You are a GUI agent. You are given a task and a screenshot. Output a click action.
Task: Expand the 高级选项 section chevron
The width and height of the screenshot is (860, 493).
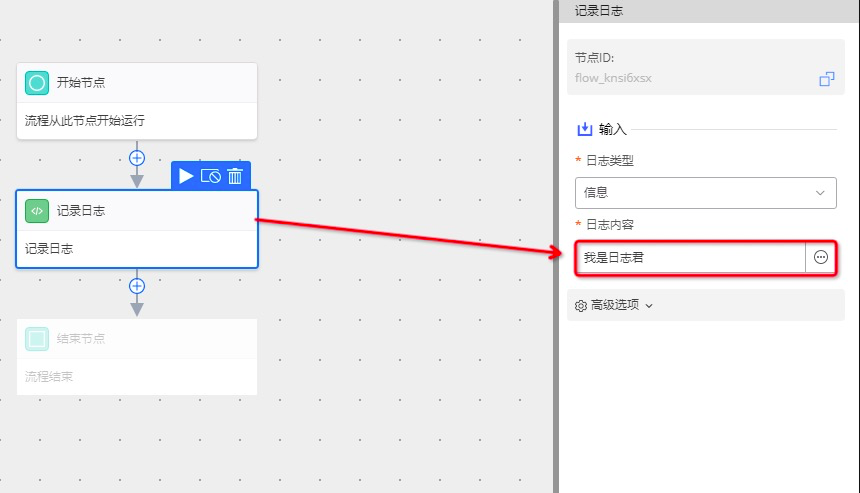coord(649,305)
